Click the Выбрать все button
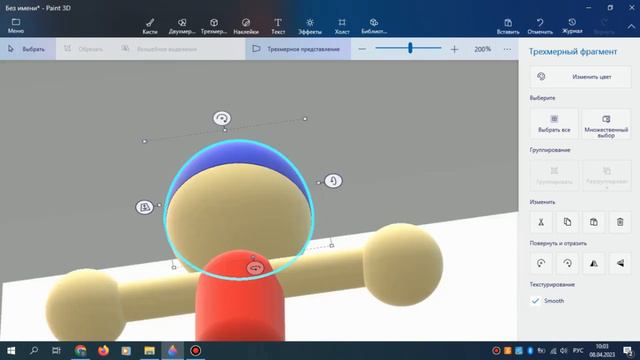This screenshot has width=640, height=360. point(554,124)
